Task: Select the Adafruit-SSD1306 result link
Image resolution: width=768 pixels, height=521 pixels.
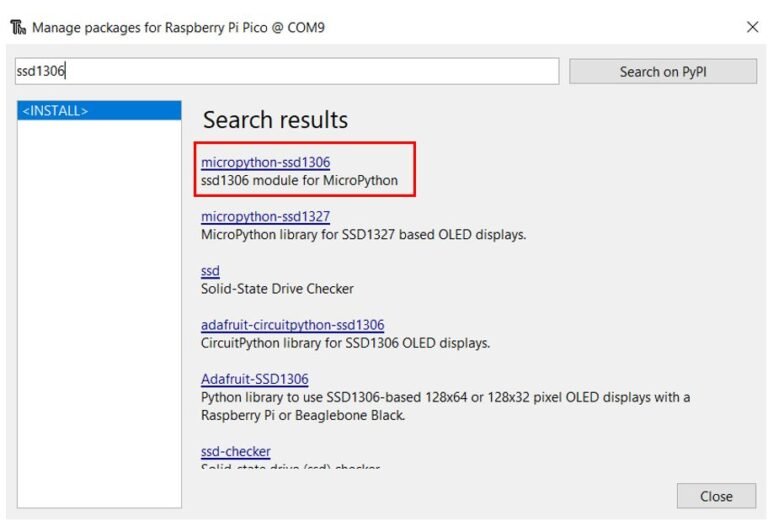Action: pos(254,379)
